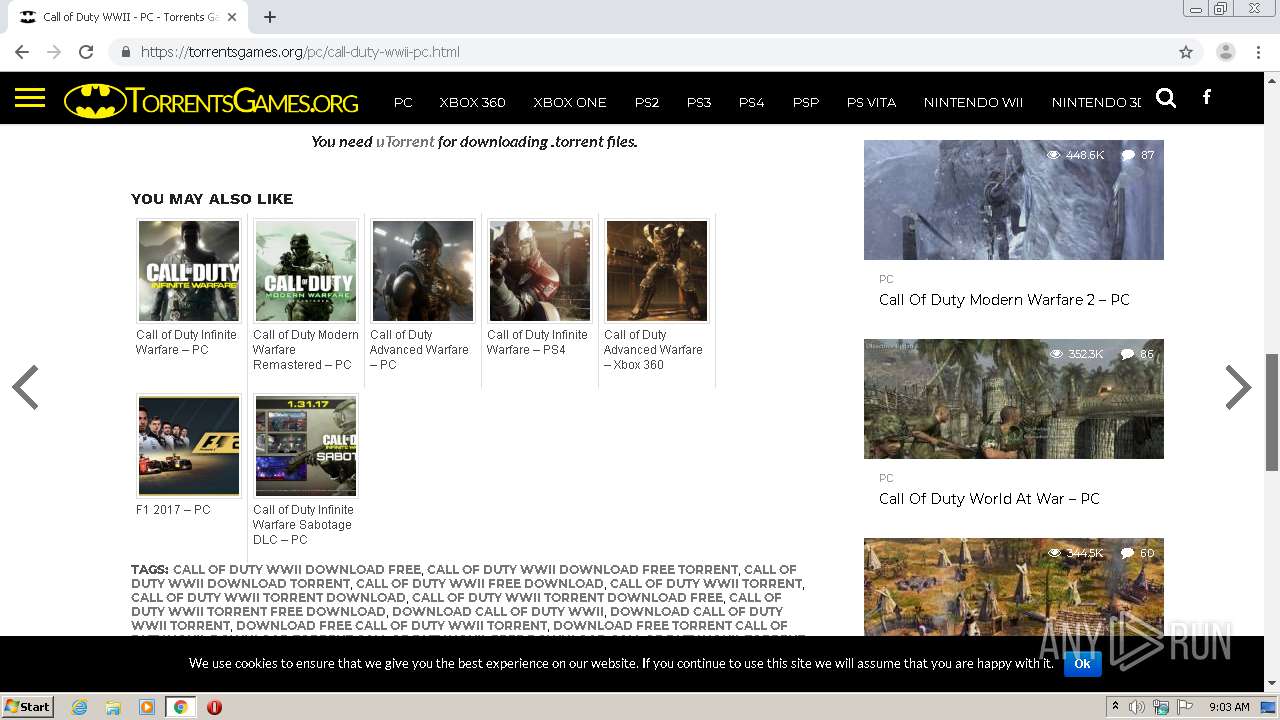Select PS2 category

point(647,102)
